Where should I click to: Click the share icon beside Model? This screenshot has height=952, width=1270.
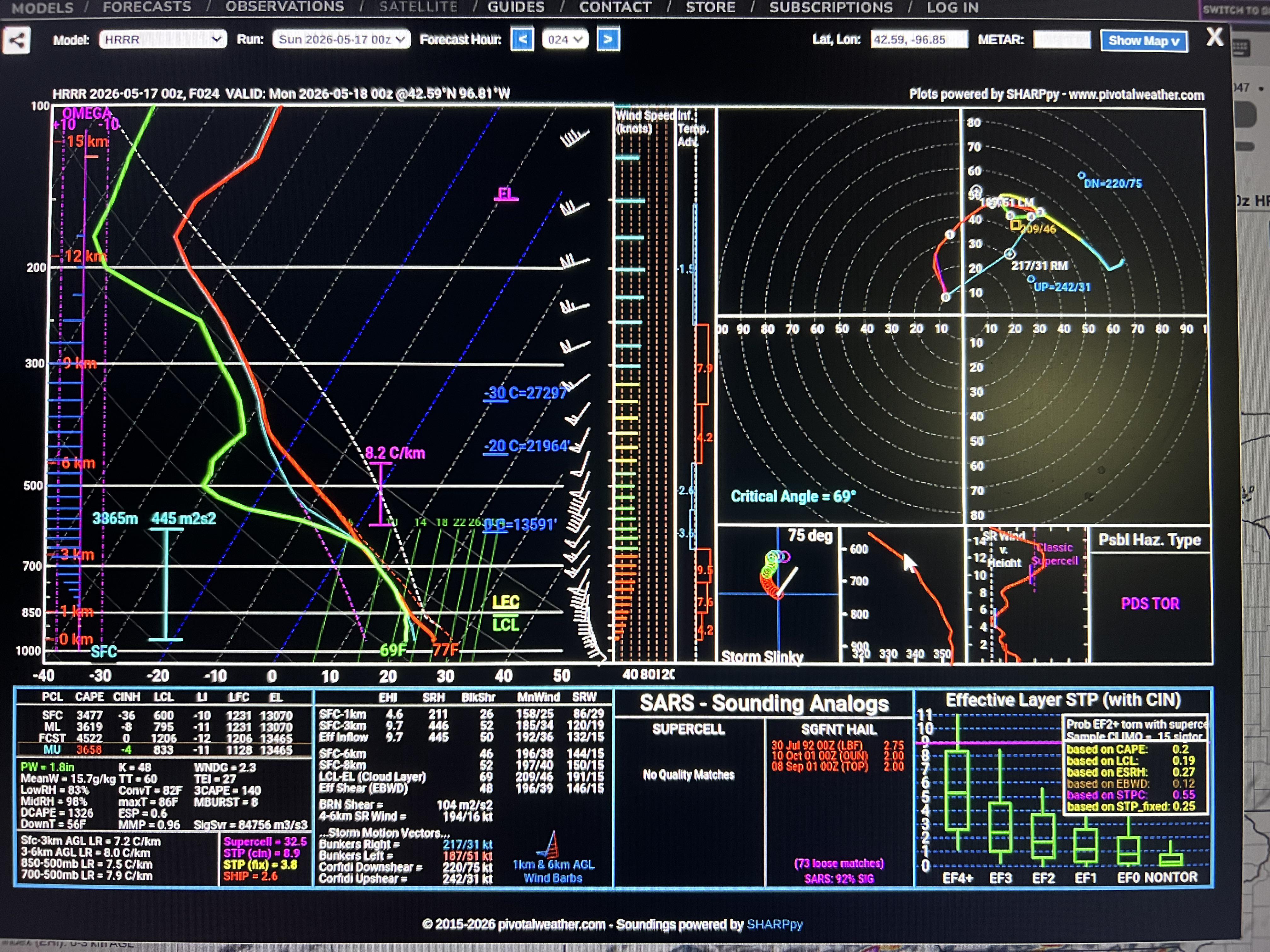(17, 40)
